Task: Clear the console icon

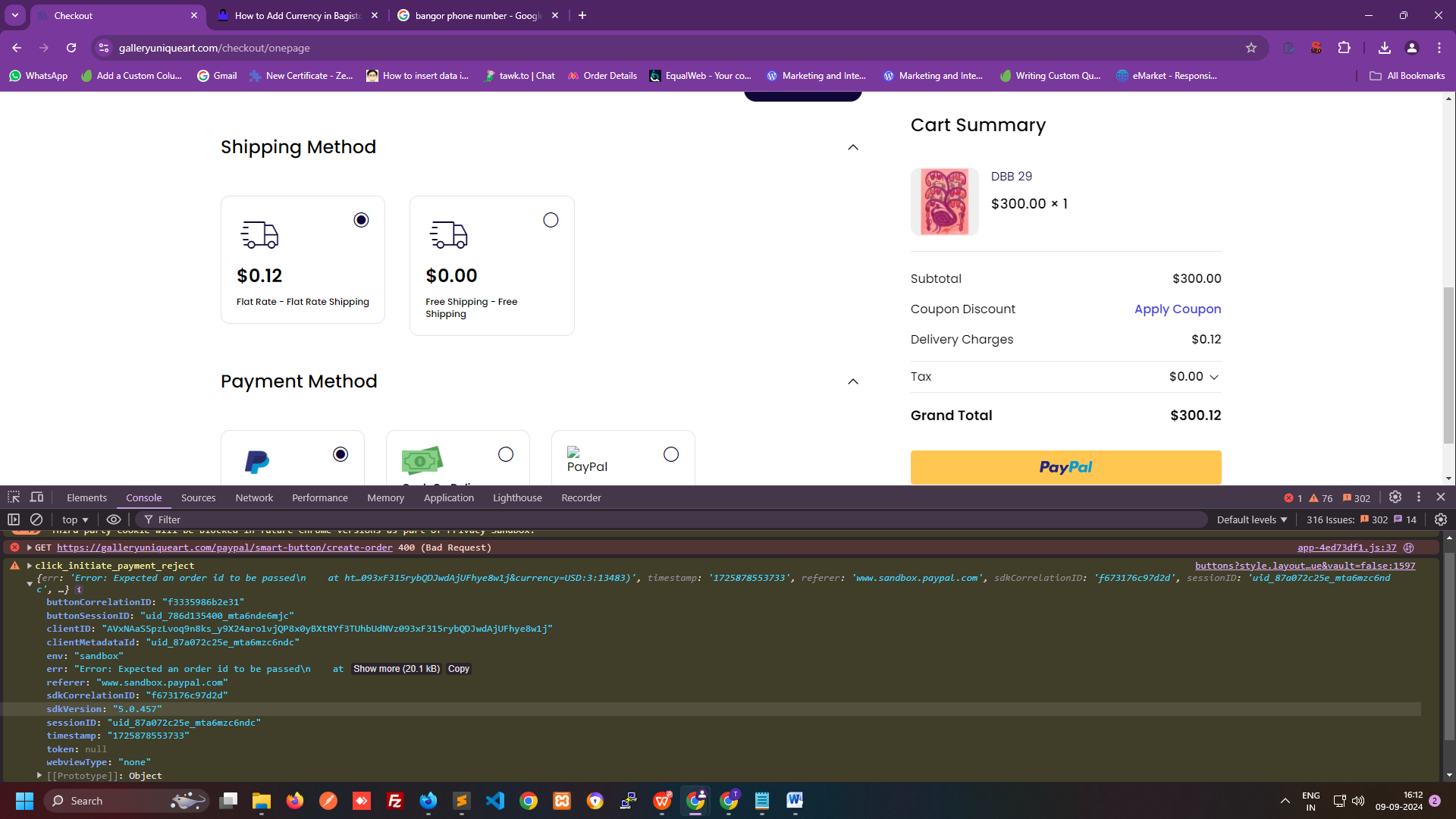Action: pos(36,519)
